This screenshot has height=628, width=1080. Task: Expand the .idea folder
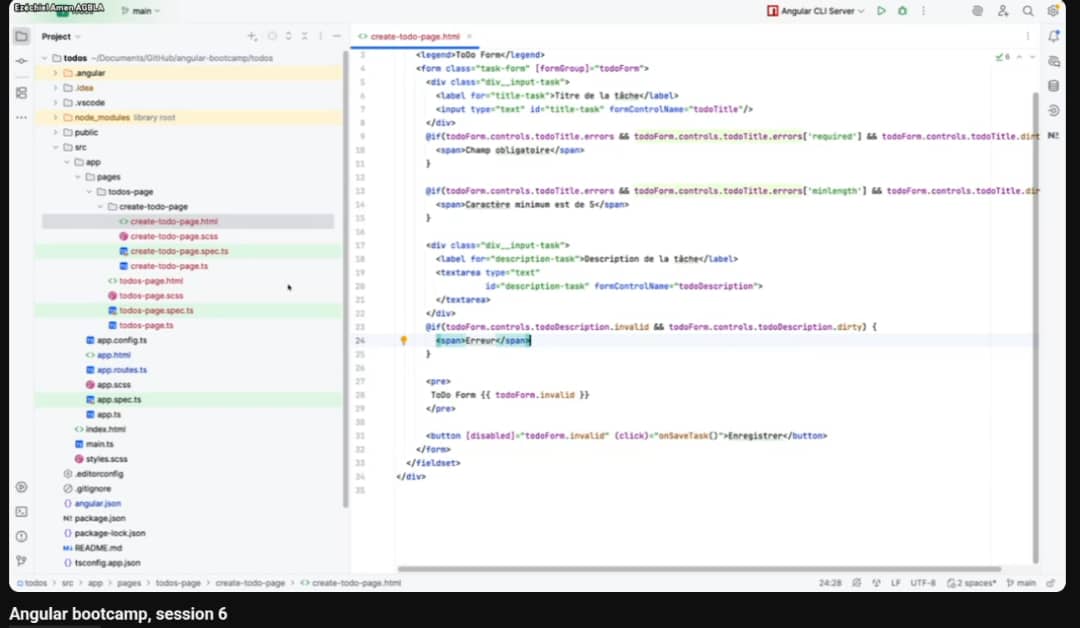(x=56, y=87)
